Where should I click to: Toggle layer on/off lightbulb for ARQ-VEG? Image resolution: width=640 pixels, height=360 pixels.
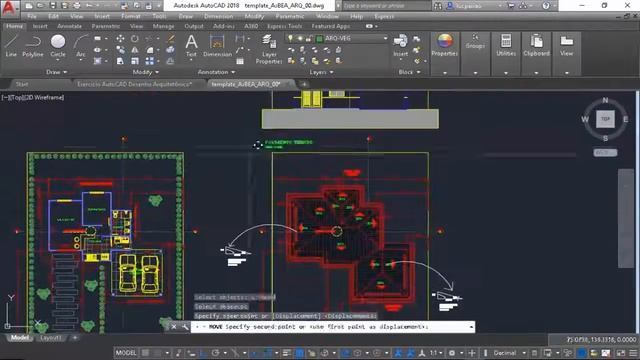point(290,38)
